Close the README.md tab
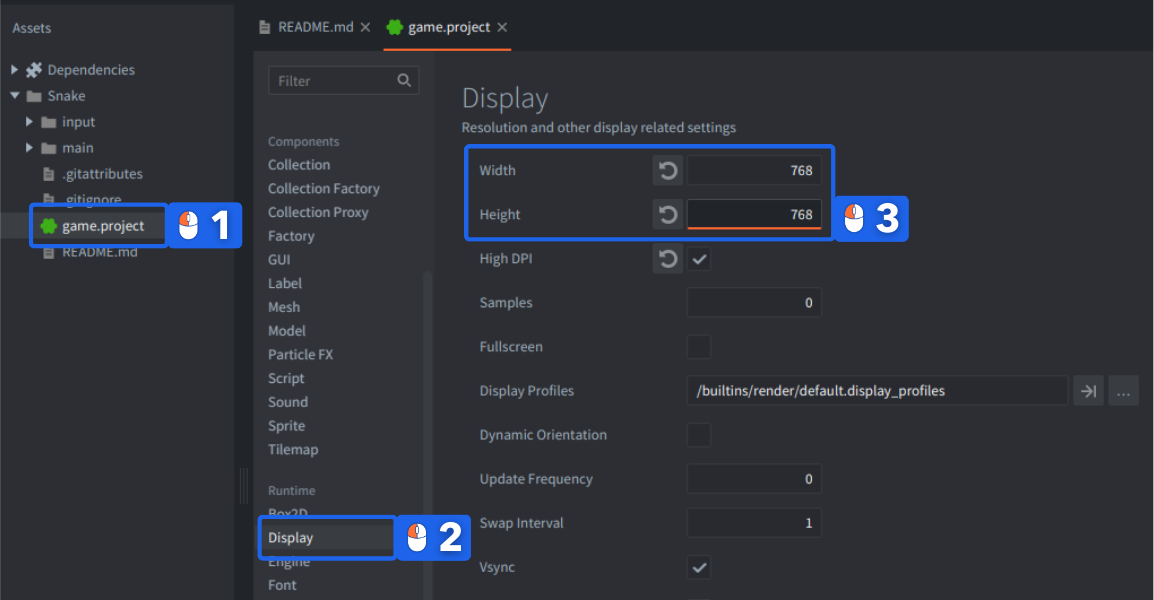The image size is (1154, 600). (x=365, y=27)
